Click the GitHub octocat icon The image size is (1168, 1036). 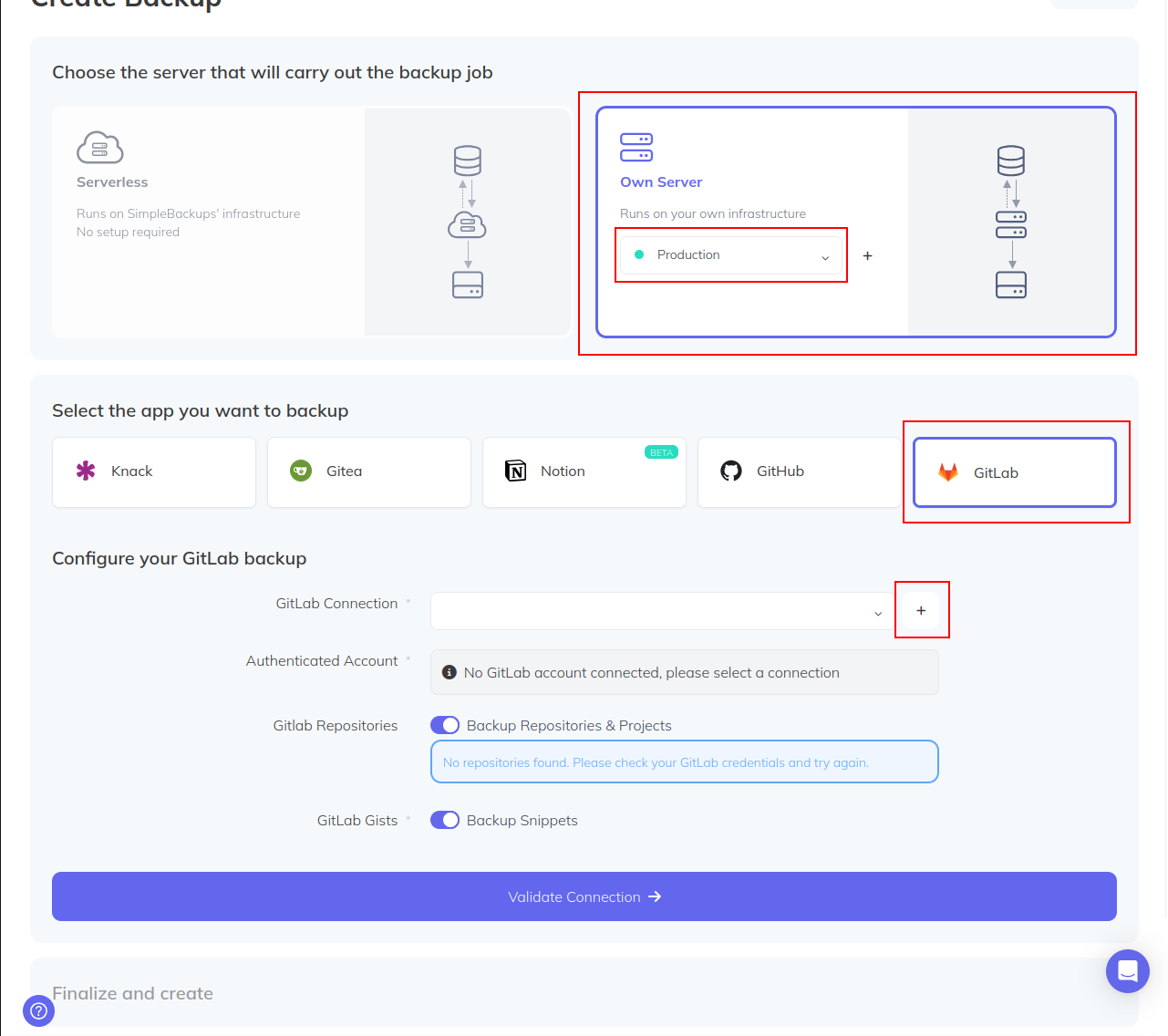[x=731, y=471]
